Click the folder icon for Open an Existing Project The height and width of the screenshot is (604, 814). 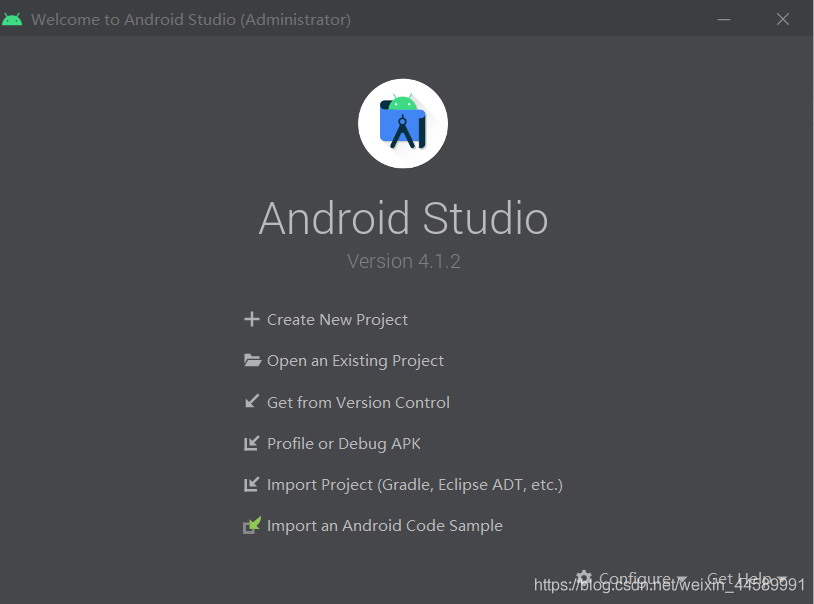[x=252, y=360]
